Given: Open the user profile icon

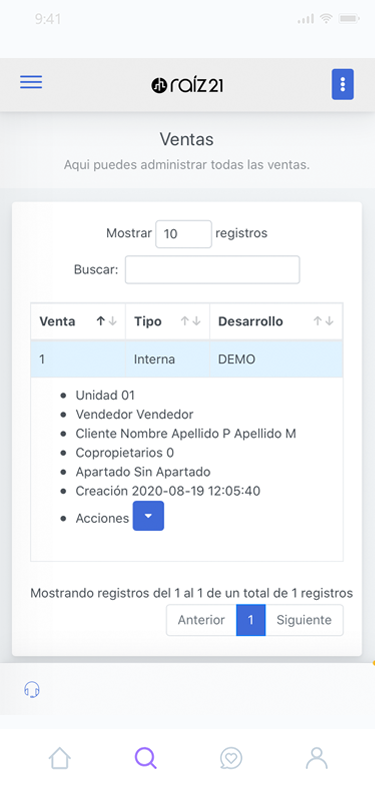Looking at the screenshot, I should (x=316, y=758).
